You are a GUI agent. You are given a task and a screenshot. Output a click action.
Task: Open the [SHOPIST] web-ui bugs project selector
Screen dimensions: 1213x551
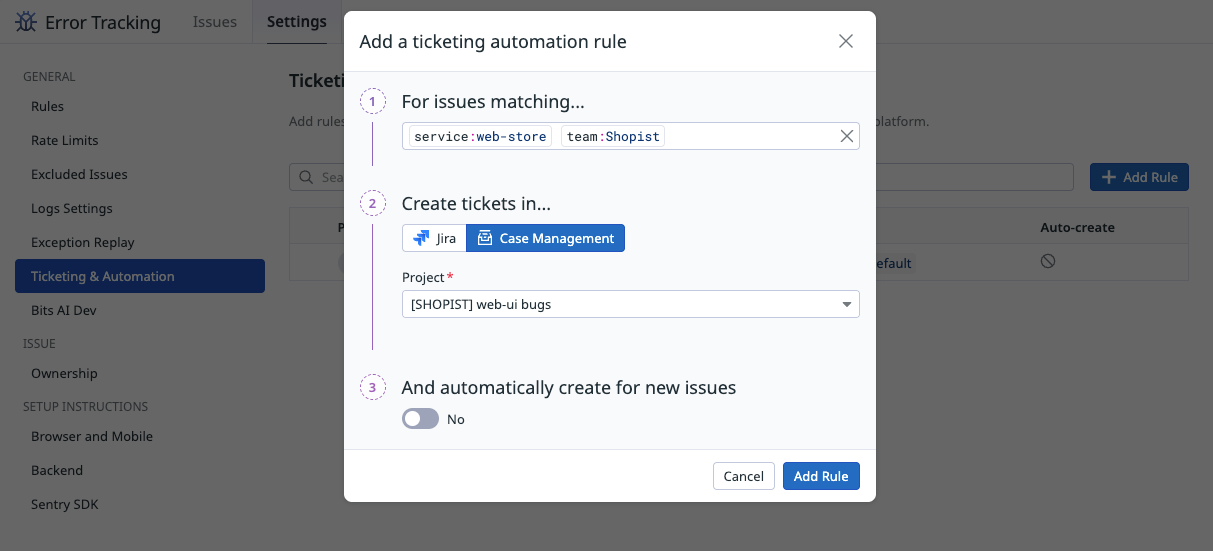click(x=620, y=304)
